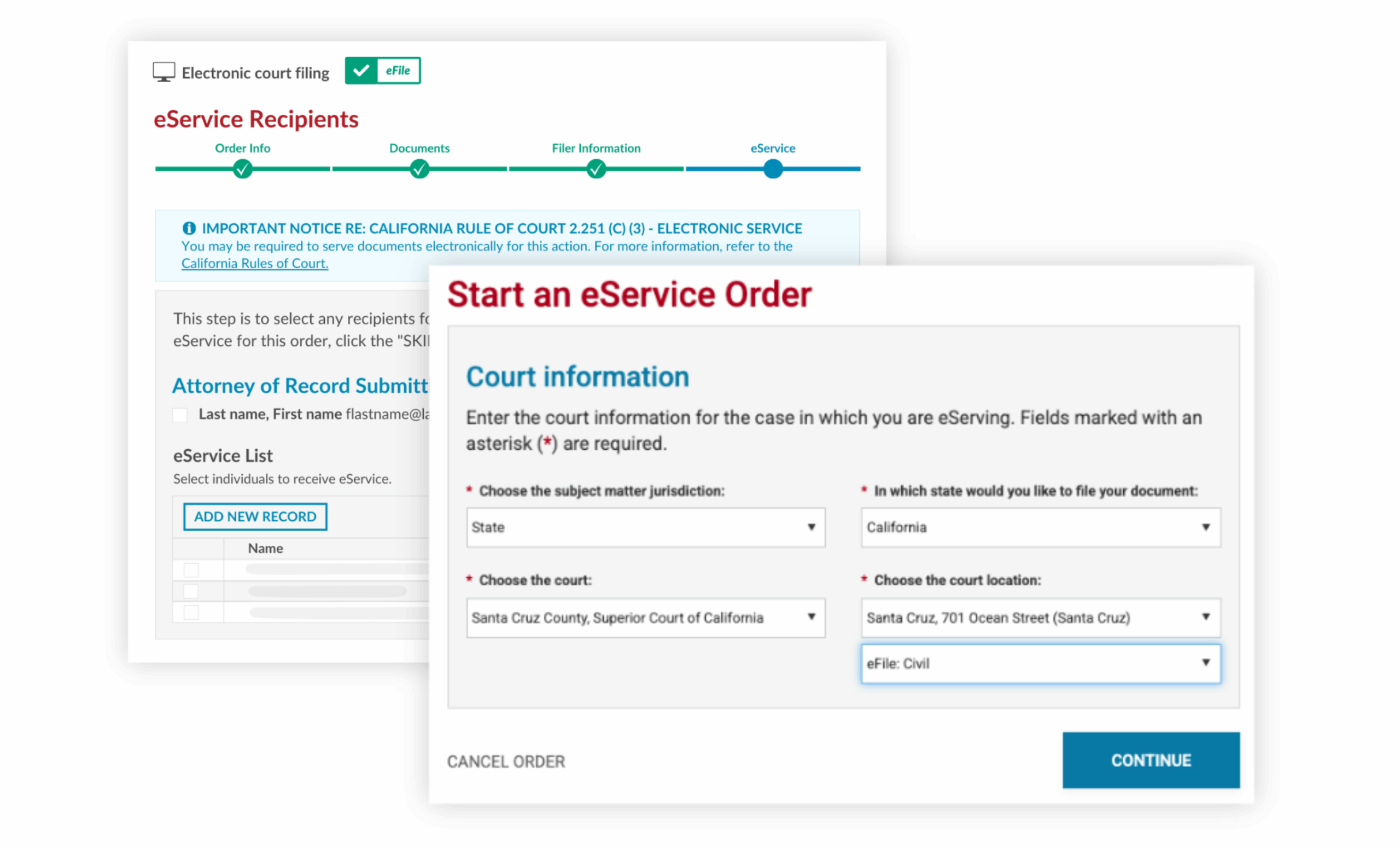
Task: Click the CONTINUE button
Action: (1151, 760)
